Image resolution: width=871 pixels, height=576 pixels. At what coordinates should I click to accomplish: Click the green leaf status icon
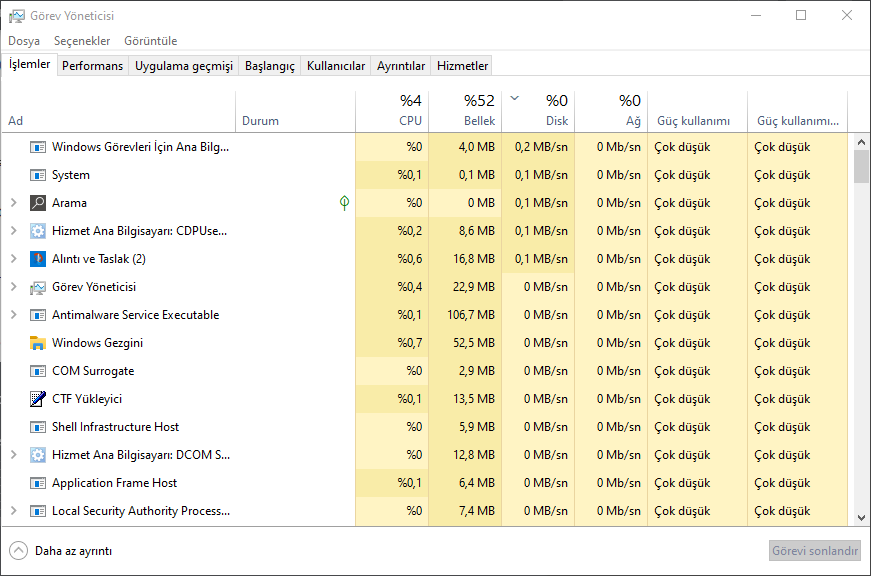(344, 203)
